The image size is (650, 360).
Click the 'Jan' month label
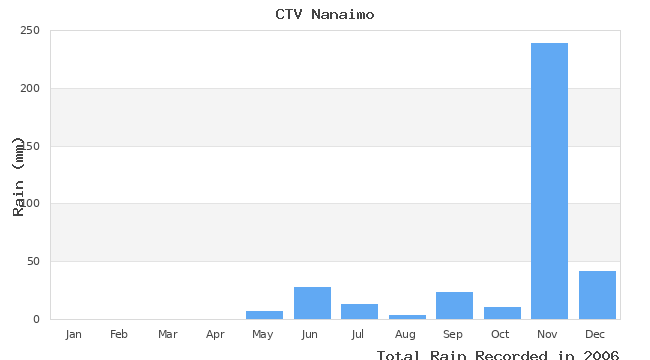tap(73, 334)
